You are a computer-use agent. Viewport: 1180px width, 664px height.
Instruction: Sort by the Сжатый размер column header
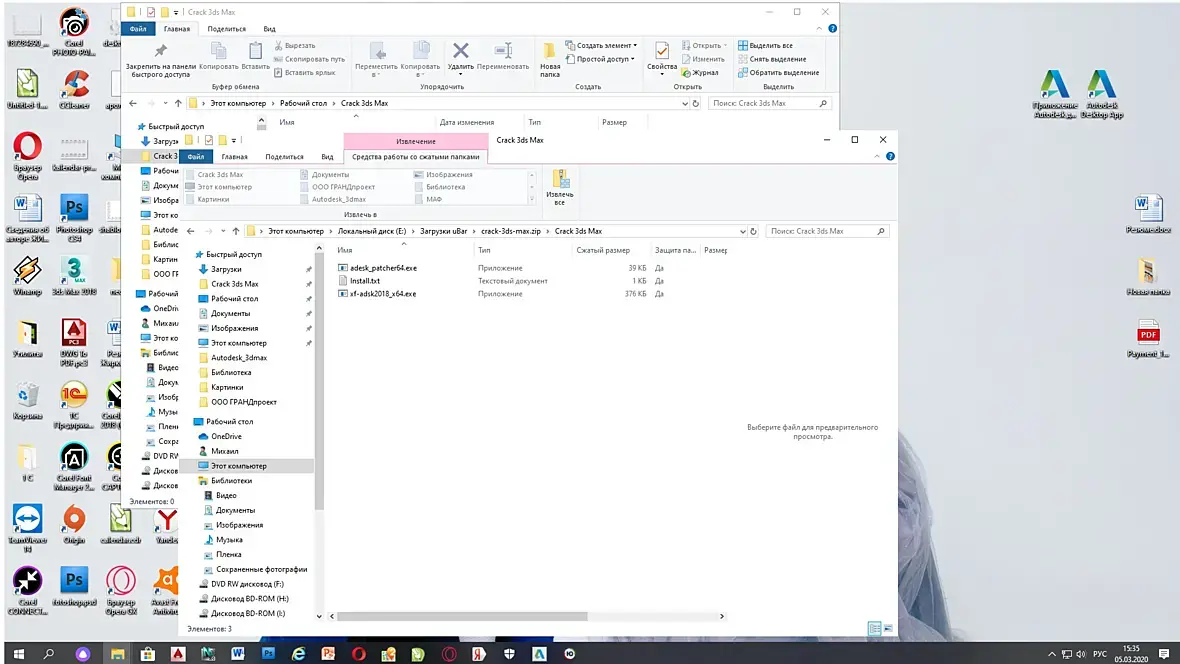click(x=603, y=250)
